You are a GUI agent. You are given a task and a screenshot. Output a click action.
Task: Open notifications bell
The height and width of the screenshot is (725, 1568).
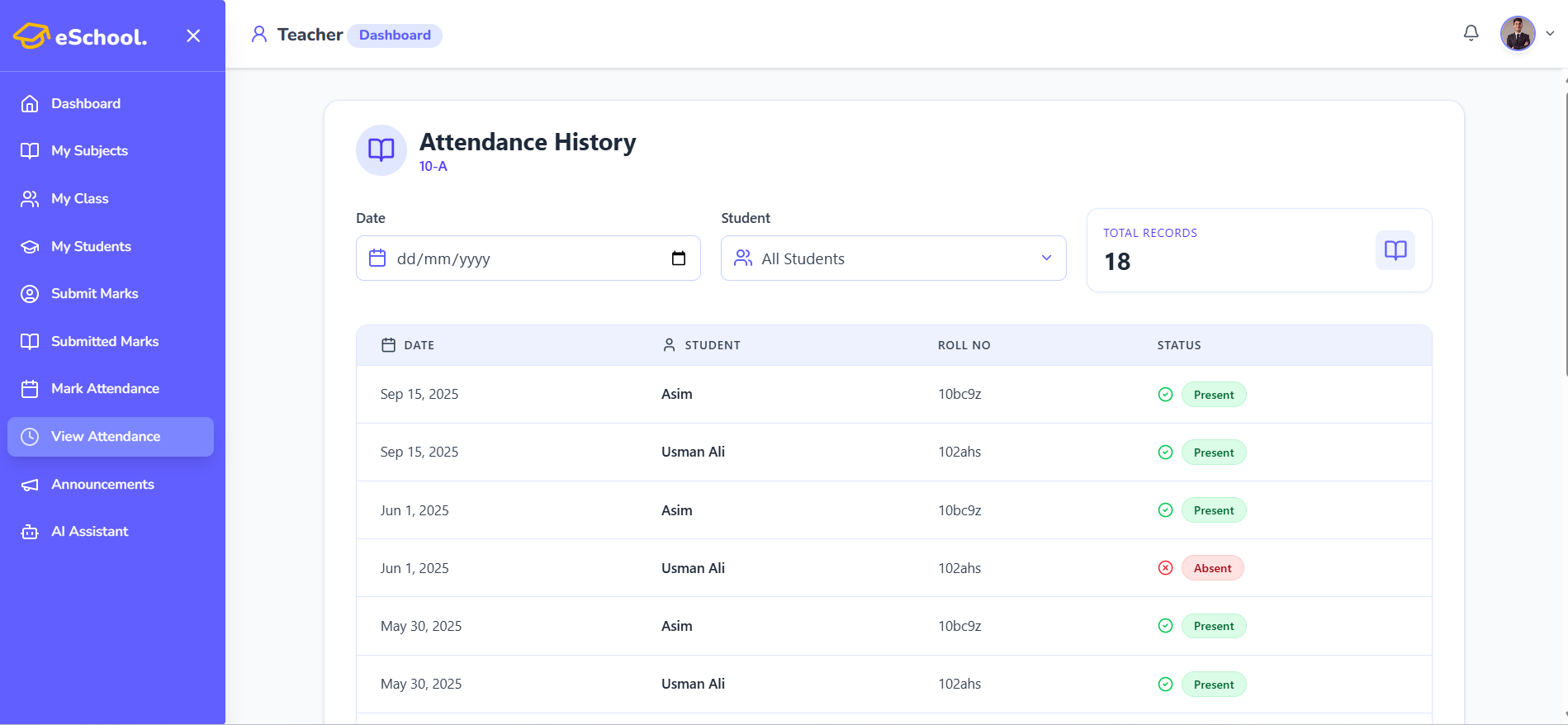[1471, 33]
